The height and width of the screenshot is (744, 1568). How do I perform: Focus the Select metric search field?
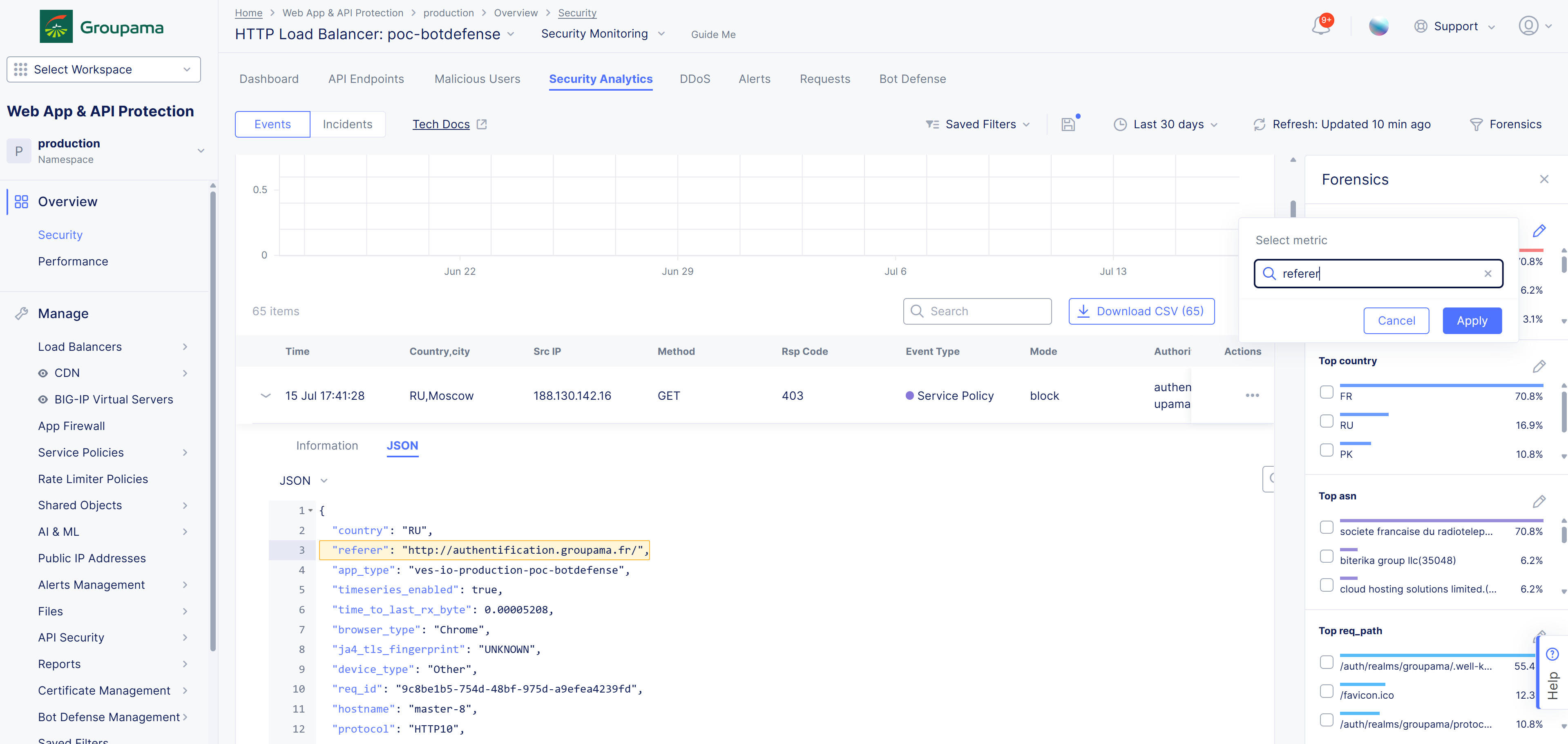tap(1378, 274)
